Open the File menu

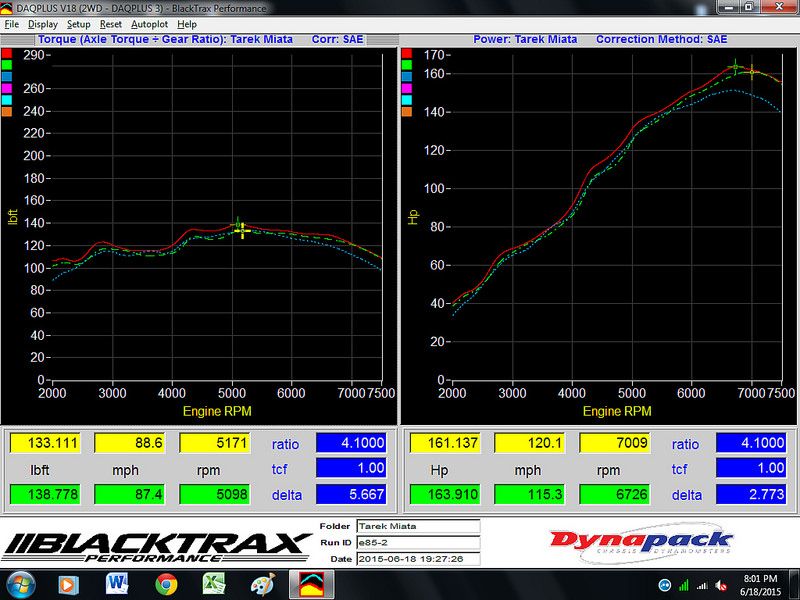(x=12, y=24)
